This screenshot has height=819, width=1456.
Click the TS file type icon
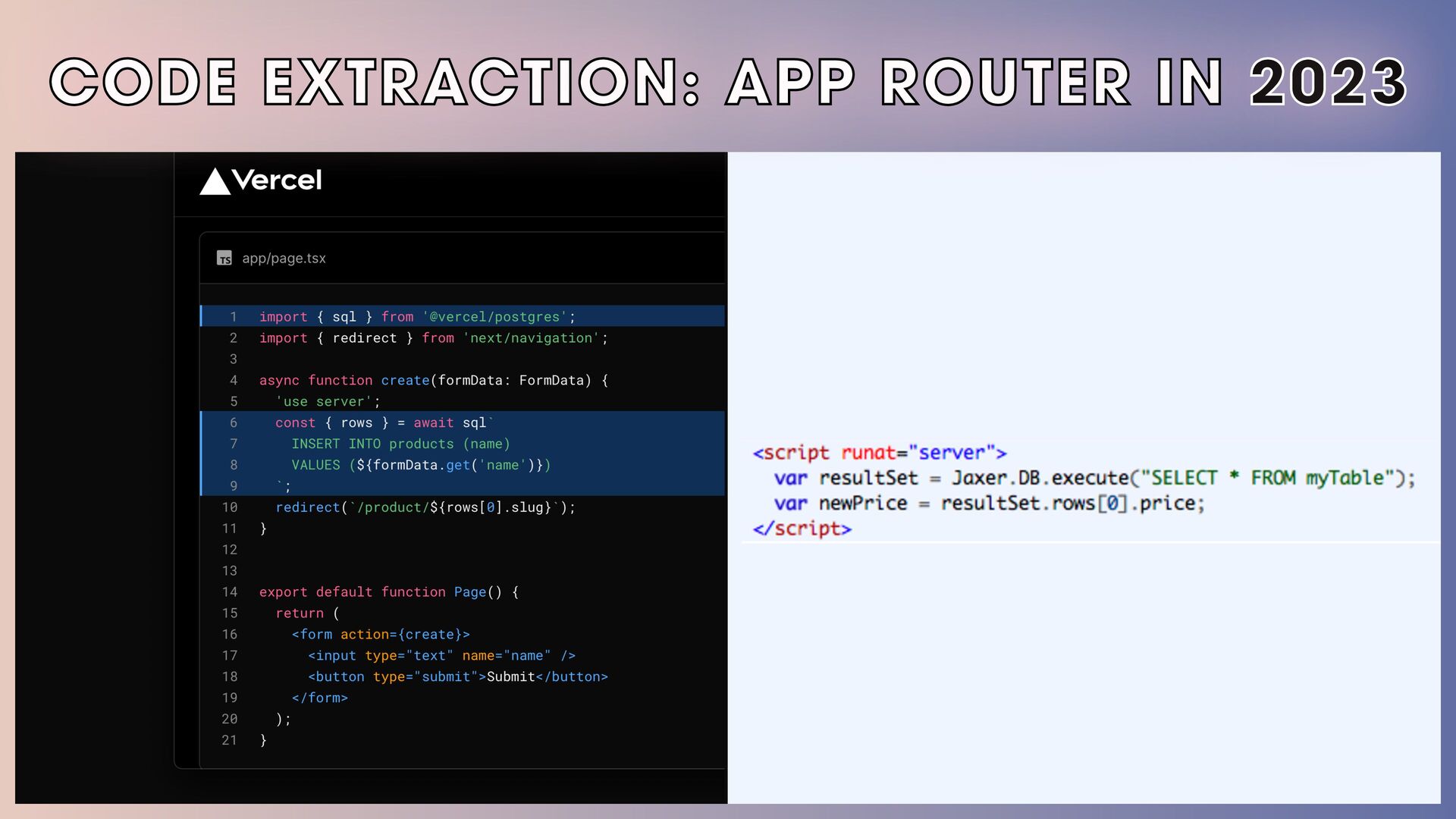tap(224, 259)
